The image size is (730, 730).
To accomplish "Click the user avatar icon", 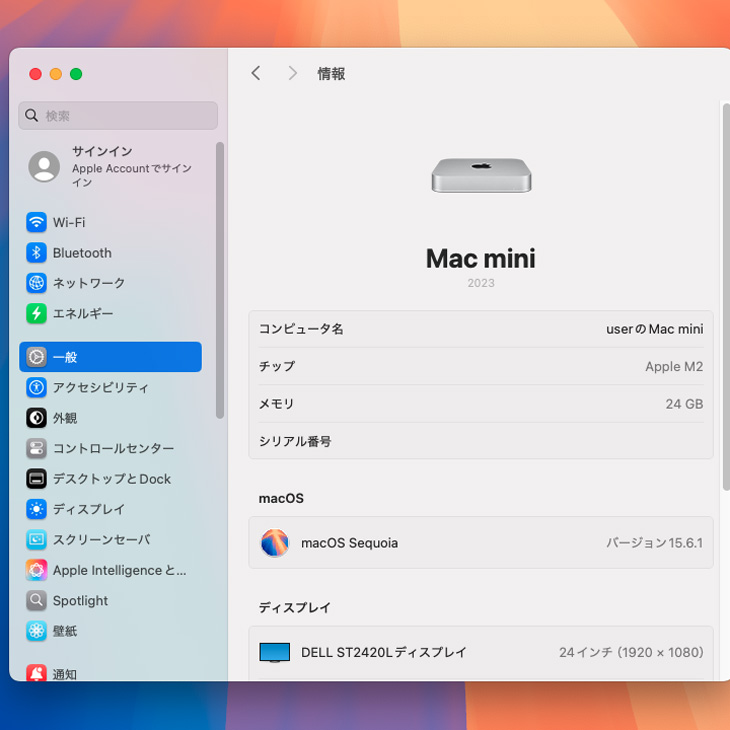I will pos(44,166).
